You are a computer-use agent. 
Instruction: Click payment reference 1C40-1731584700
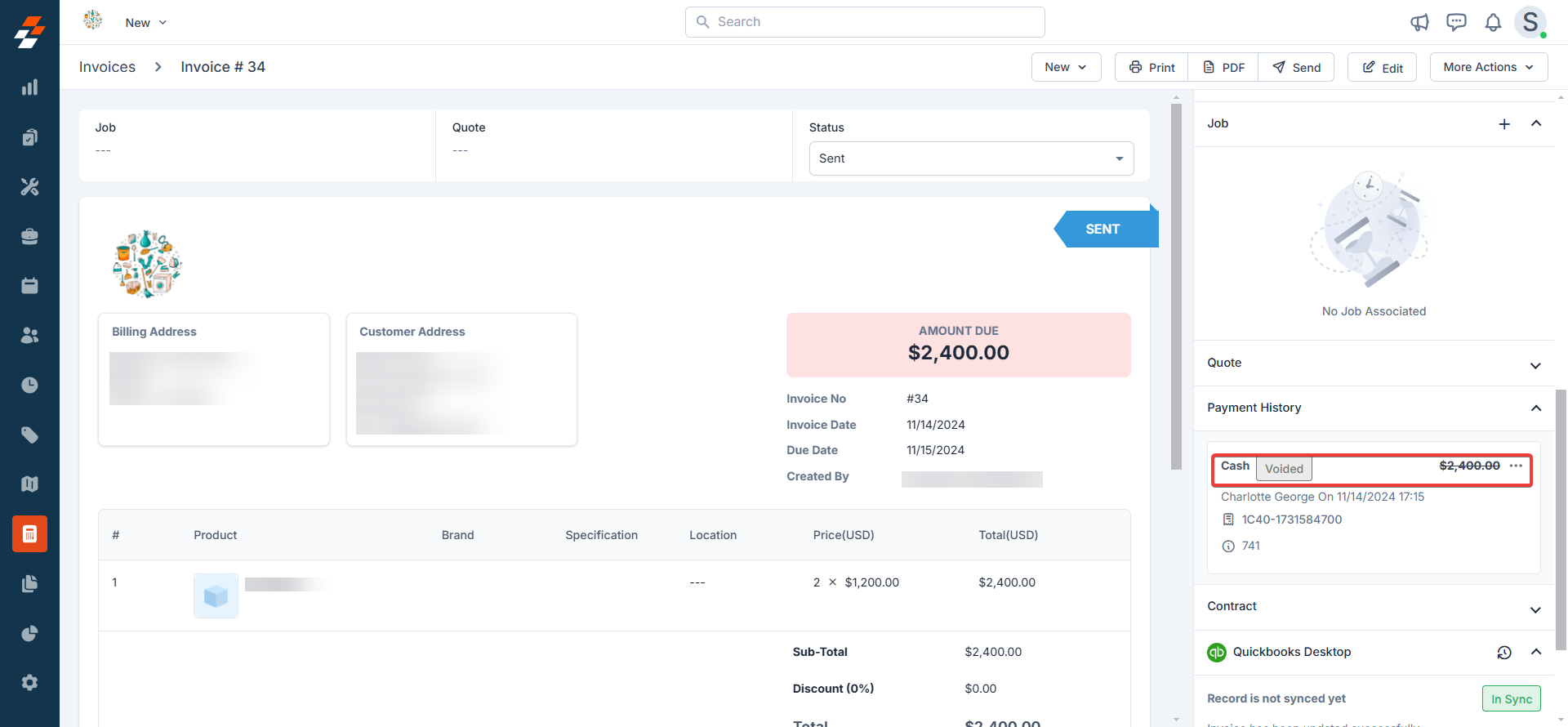(1291, 520)
